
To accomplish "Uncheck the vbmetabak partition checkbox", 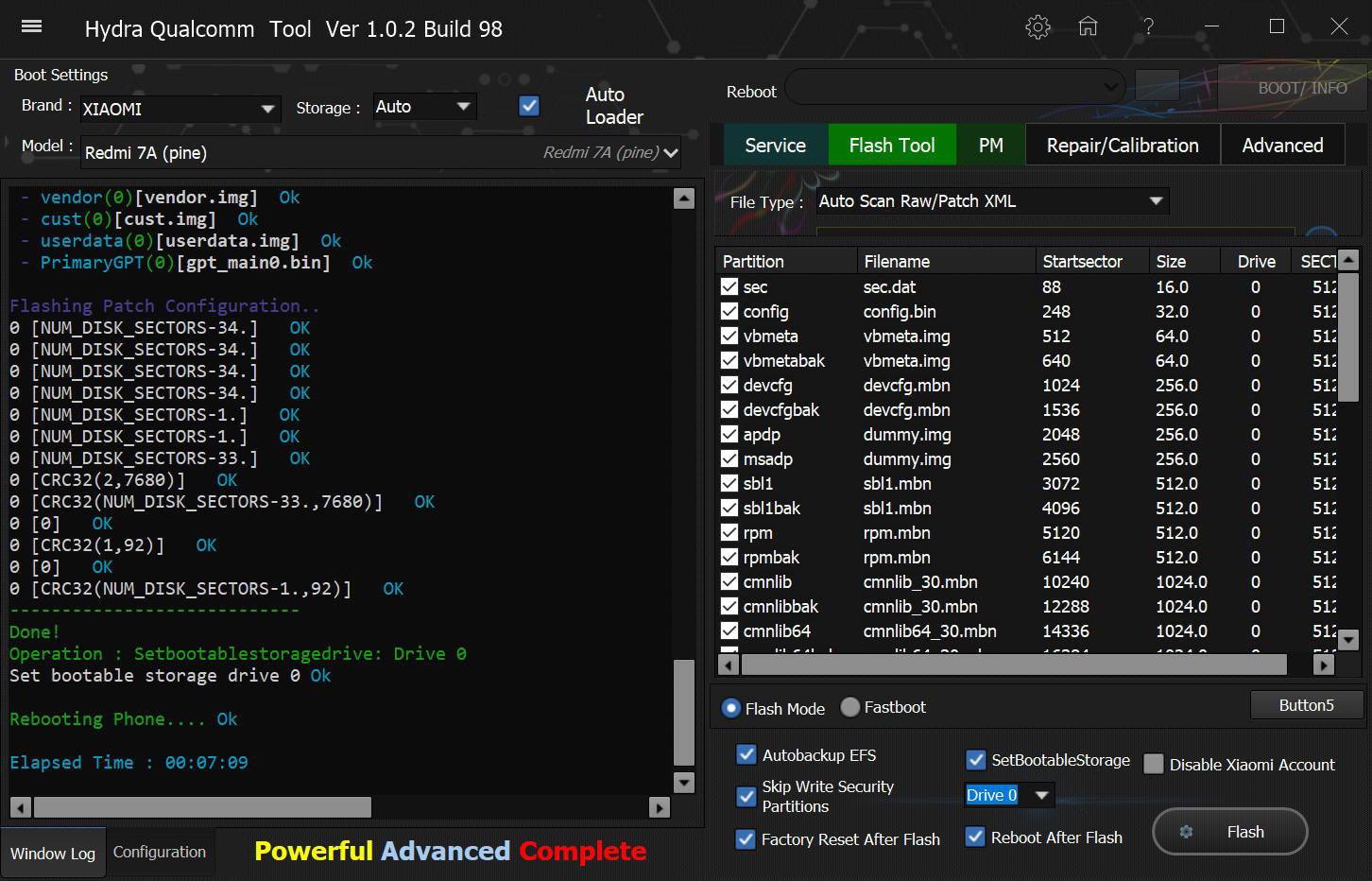I will pyautogui.click(x=729, y=360).
